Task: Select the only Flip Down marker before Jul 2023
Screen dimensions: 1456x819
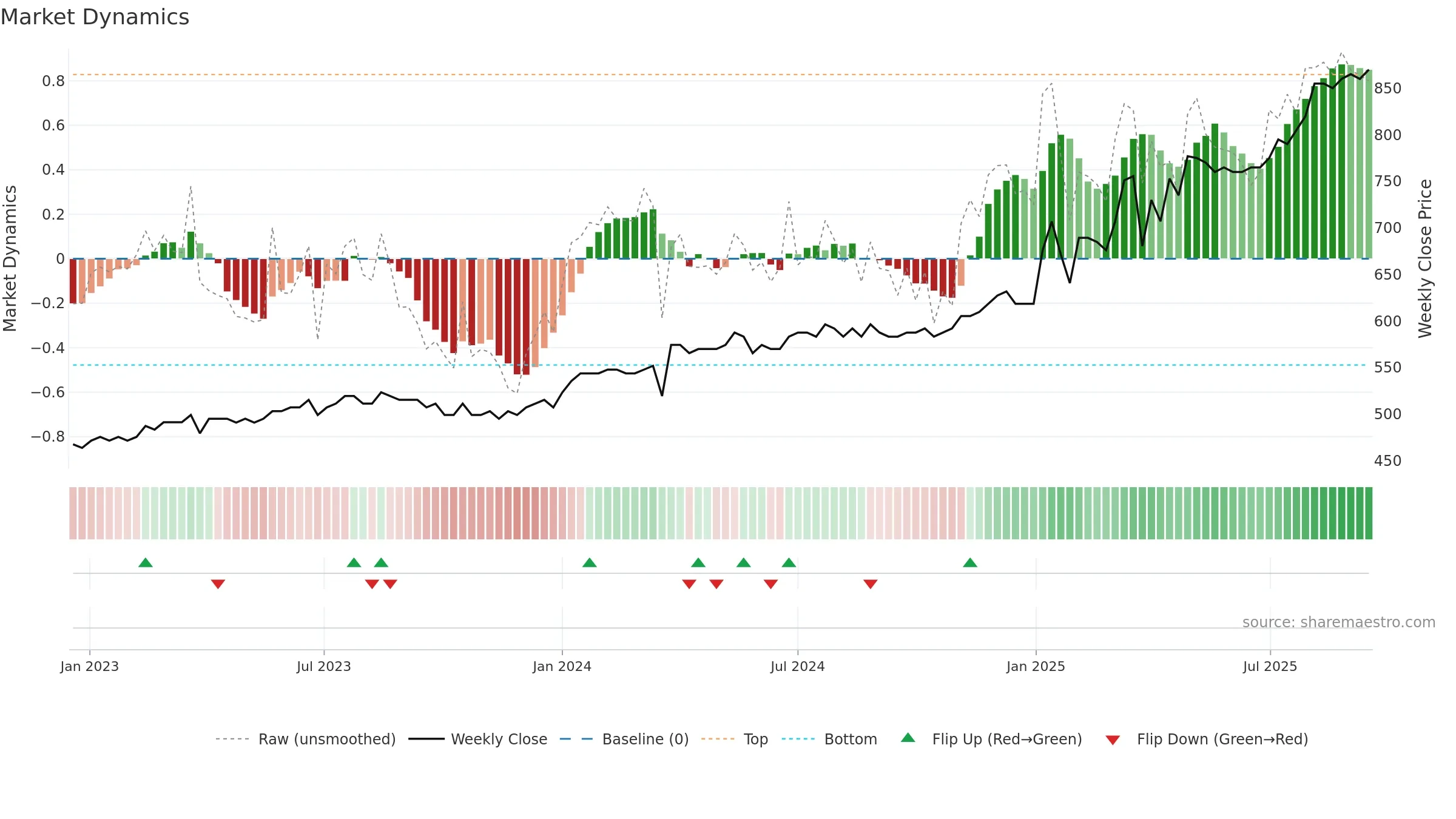Action: click(218, 584)
